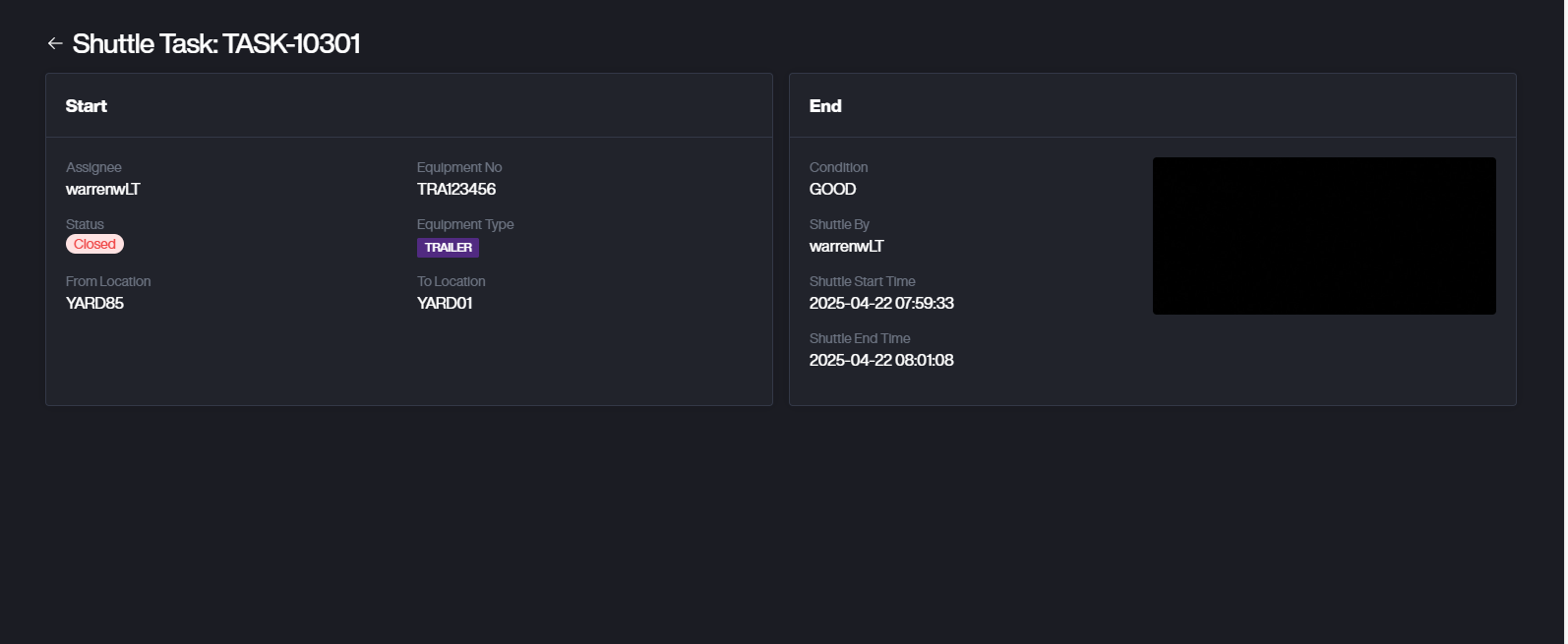Click the Closed status badge
The image size is (1568, 644).
(94, 244)
